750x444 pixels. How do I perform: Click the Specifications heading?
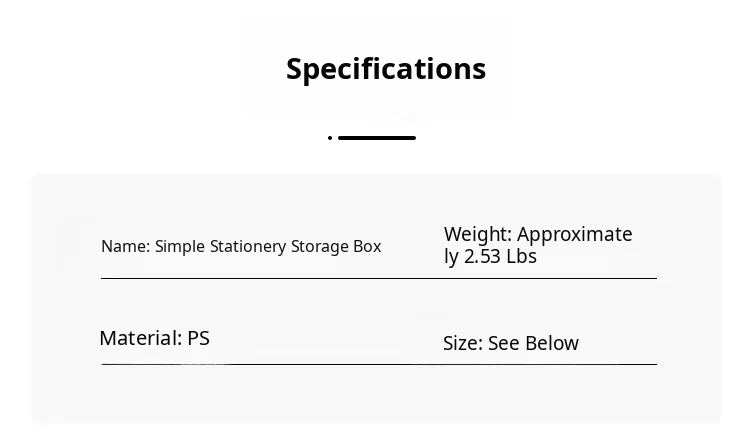pyautogui.click(x=386, y=69)
